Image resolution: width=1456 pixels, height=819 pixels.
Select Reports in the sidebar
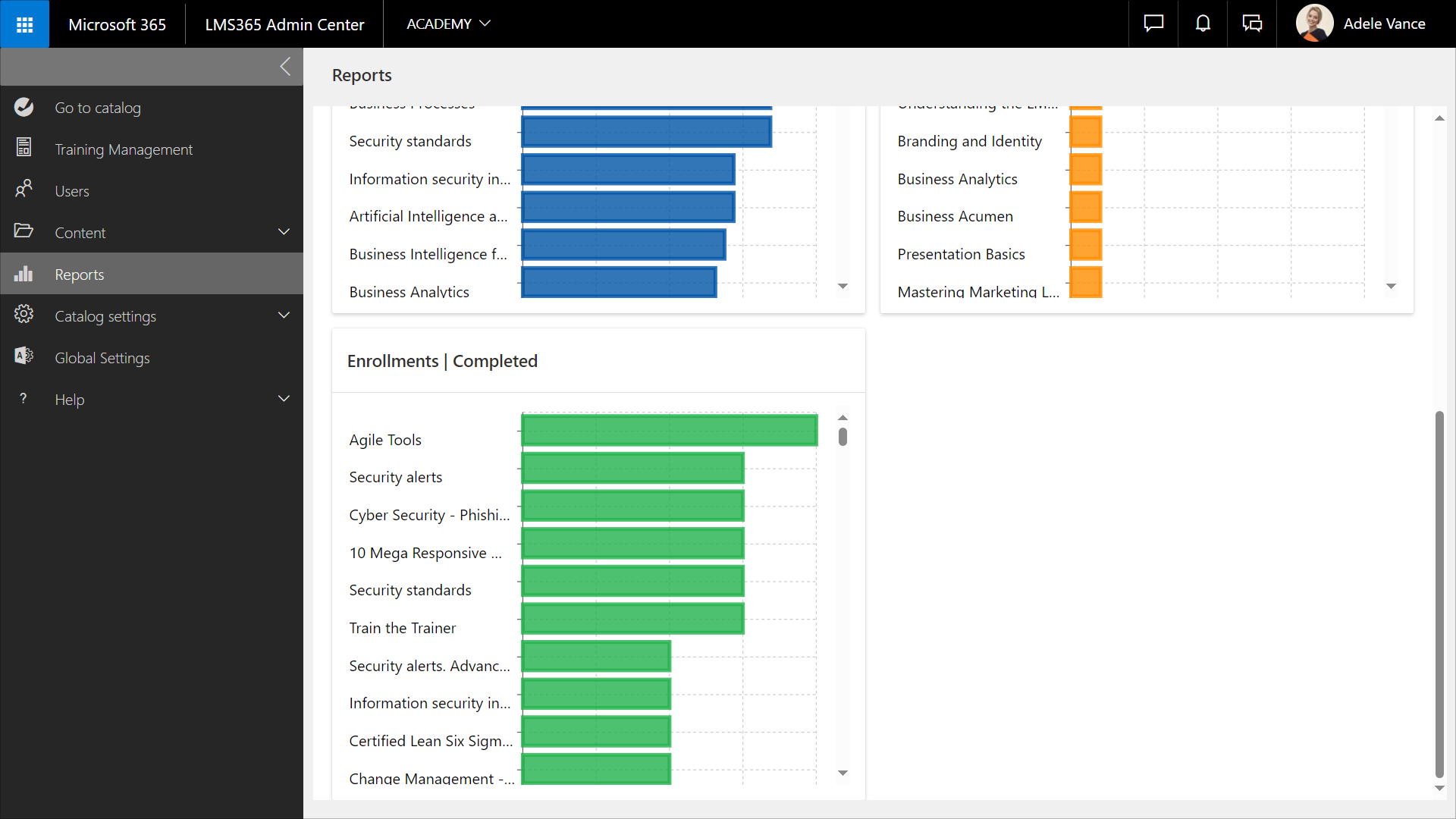80,275
